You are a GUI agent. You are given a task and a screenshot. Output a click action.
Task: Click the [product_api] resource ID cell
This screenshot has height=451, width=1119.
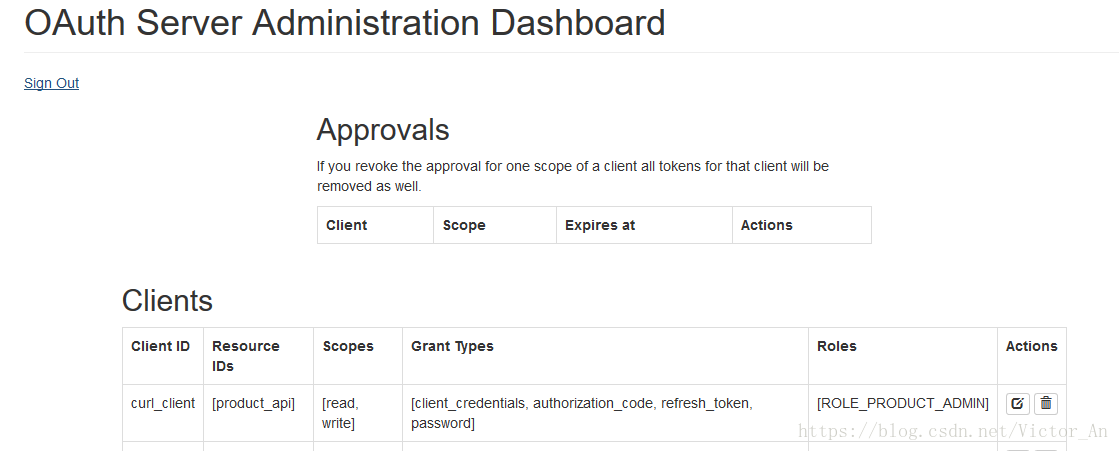(253, 404)
